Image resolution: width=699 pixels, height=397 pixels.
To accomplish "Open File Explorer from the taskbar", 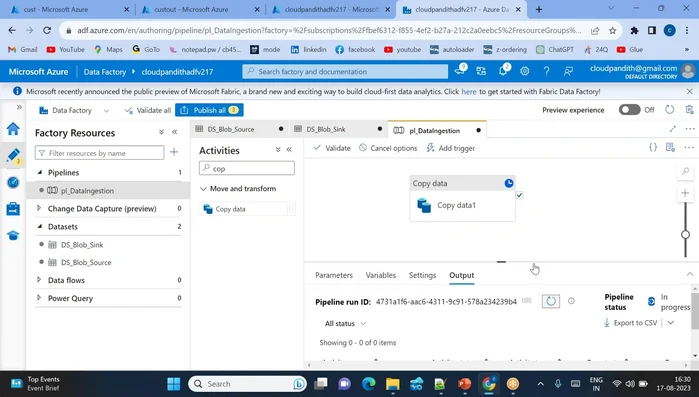I will click(x=392, y=384).
